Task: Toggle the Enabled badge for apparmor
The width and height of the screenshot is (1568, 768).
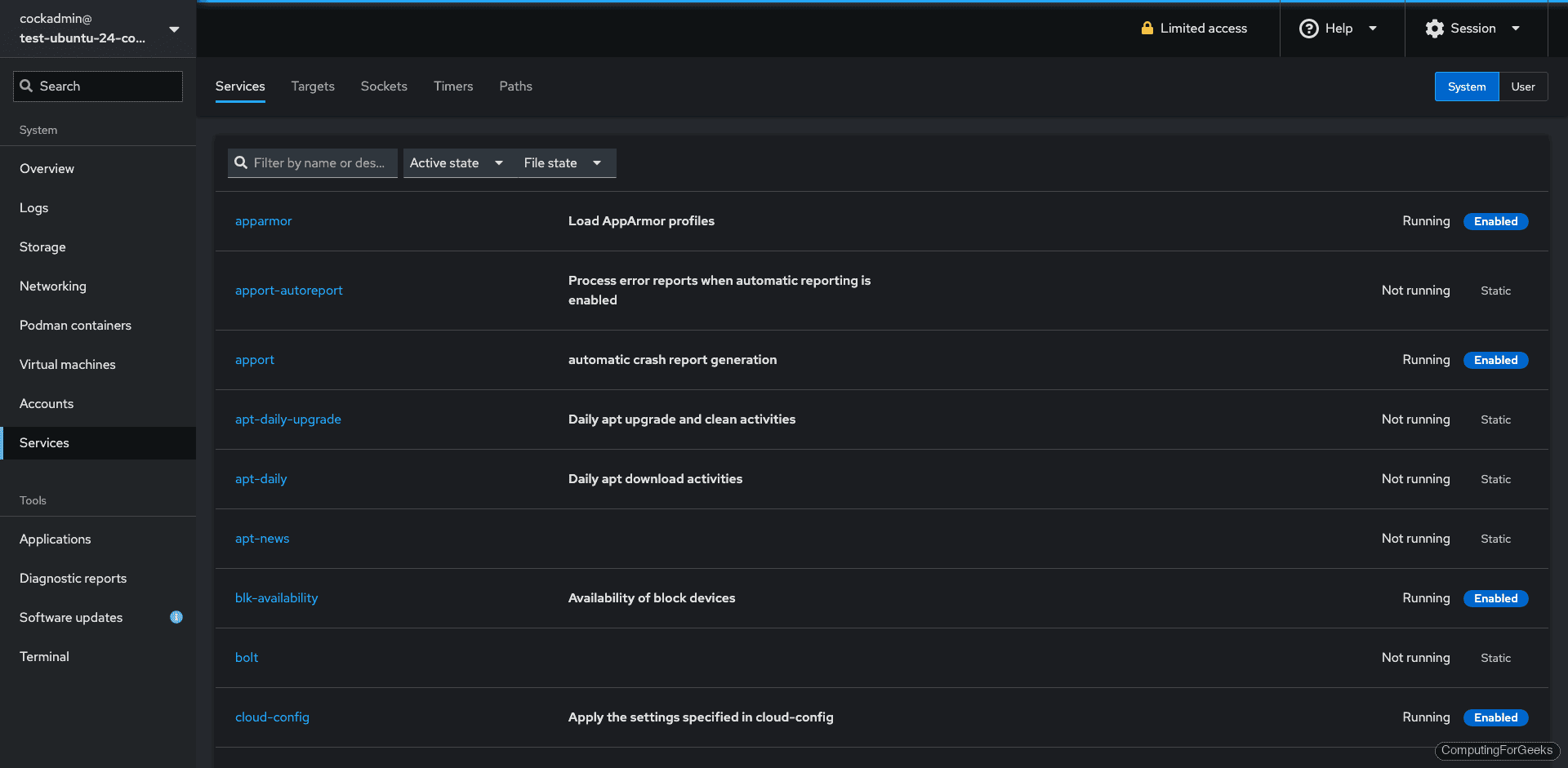Action: pos(1495,221)
